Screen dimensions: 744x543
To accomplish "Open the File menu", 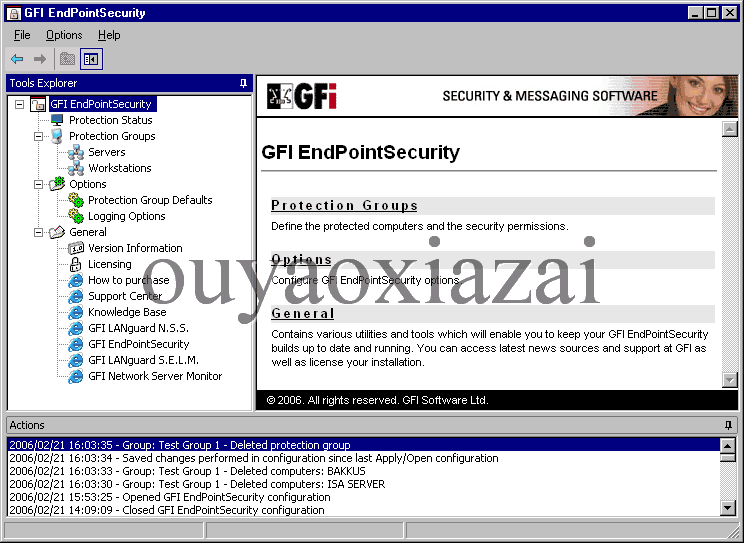I will [22, 35].
